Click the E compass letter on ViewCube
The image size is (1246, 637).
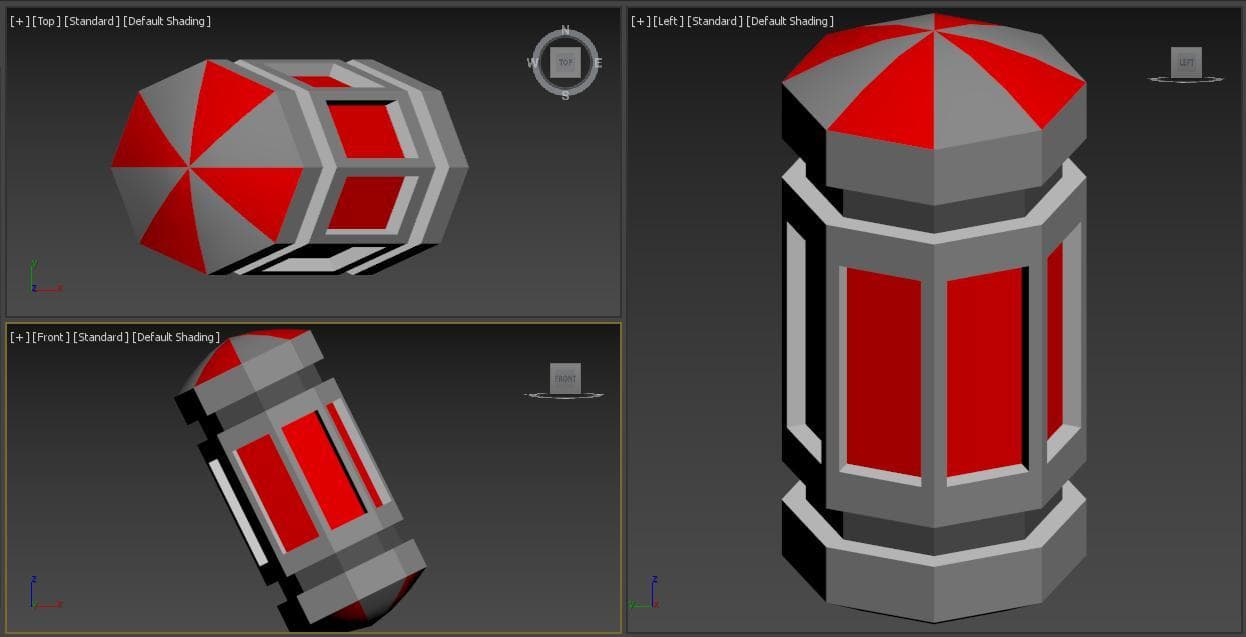coord(598,63)
